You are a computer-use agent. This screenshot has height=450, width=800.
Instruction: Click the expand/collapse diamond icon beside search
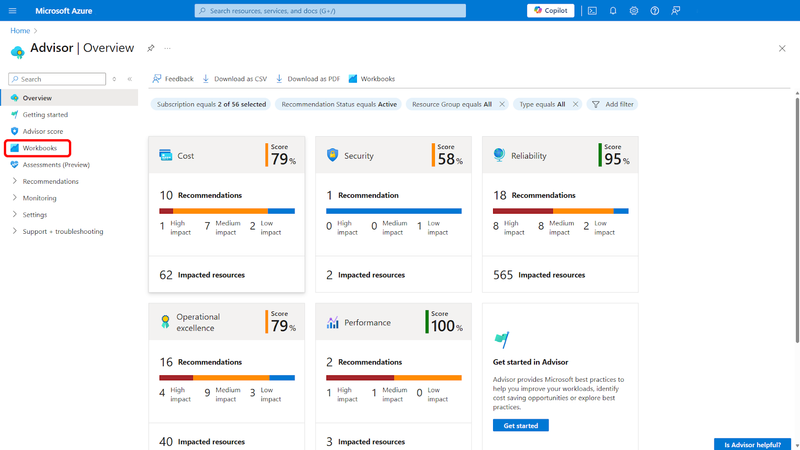[x=114, y=79]
